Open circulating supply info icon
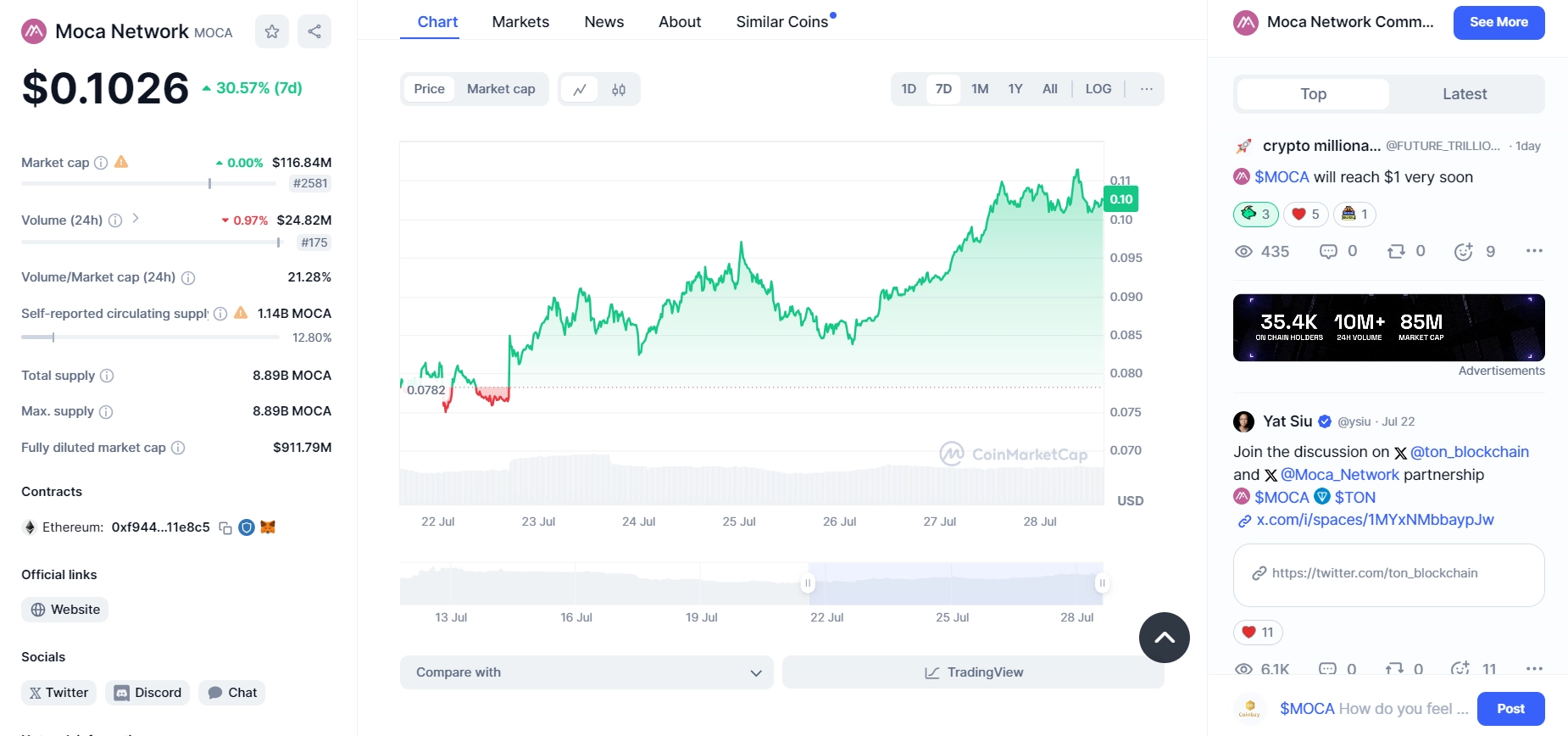The height and width of the screenshot is (736, 1568). pos(220,314)
